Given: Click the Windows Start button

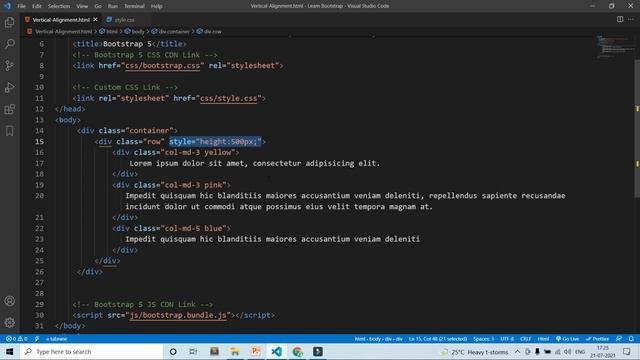Looking at the screenshot, I should [x=9, y=352].
